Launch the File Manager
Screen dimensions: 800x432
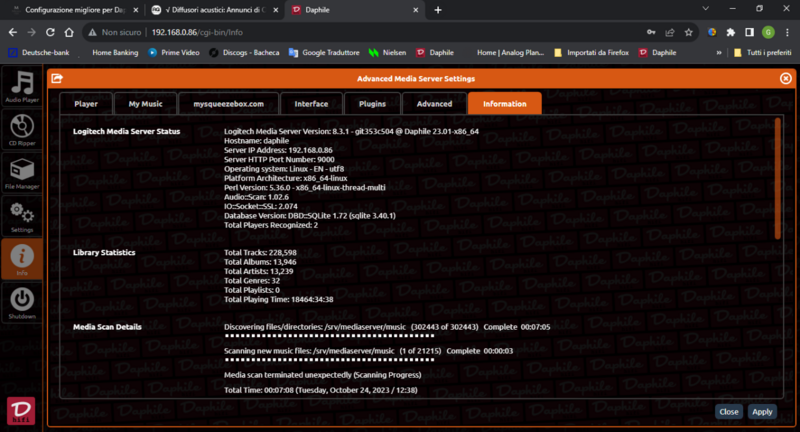(x=23, y=174)
